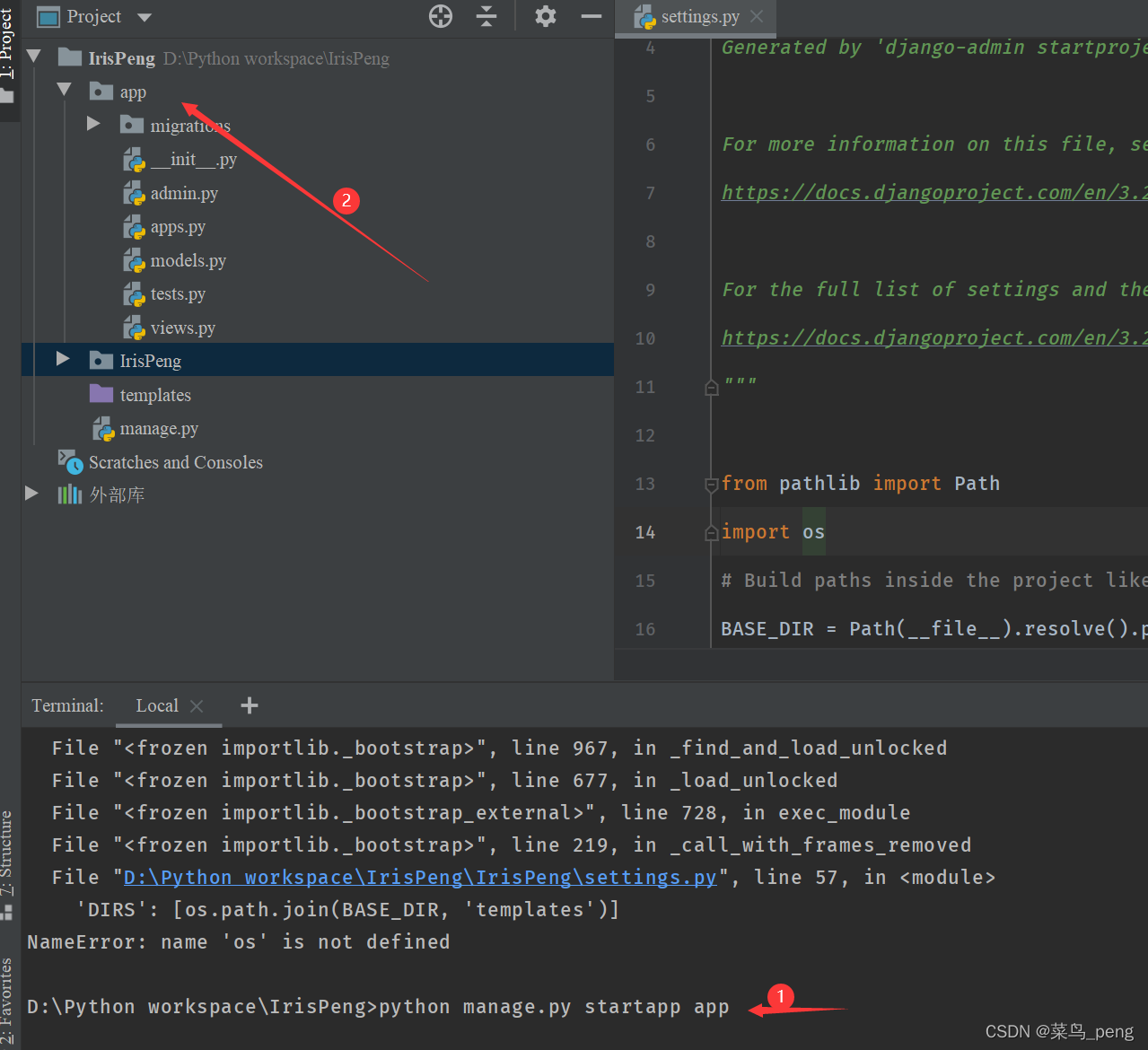Screen dimensions: 1148x1050
Task: Open the Favorites tool window tab
Action: (7, 1001)
